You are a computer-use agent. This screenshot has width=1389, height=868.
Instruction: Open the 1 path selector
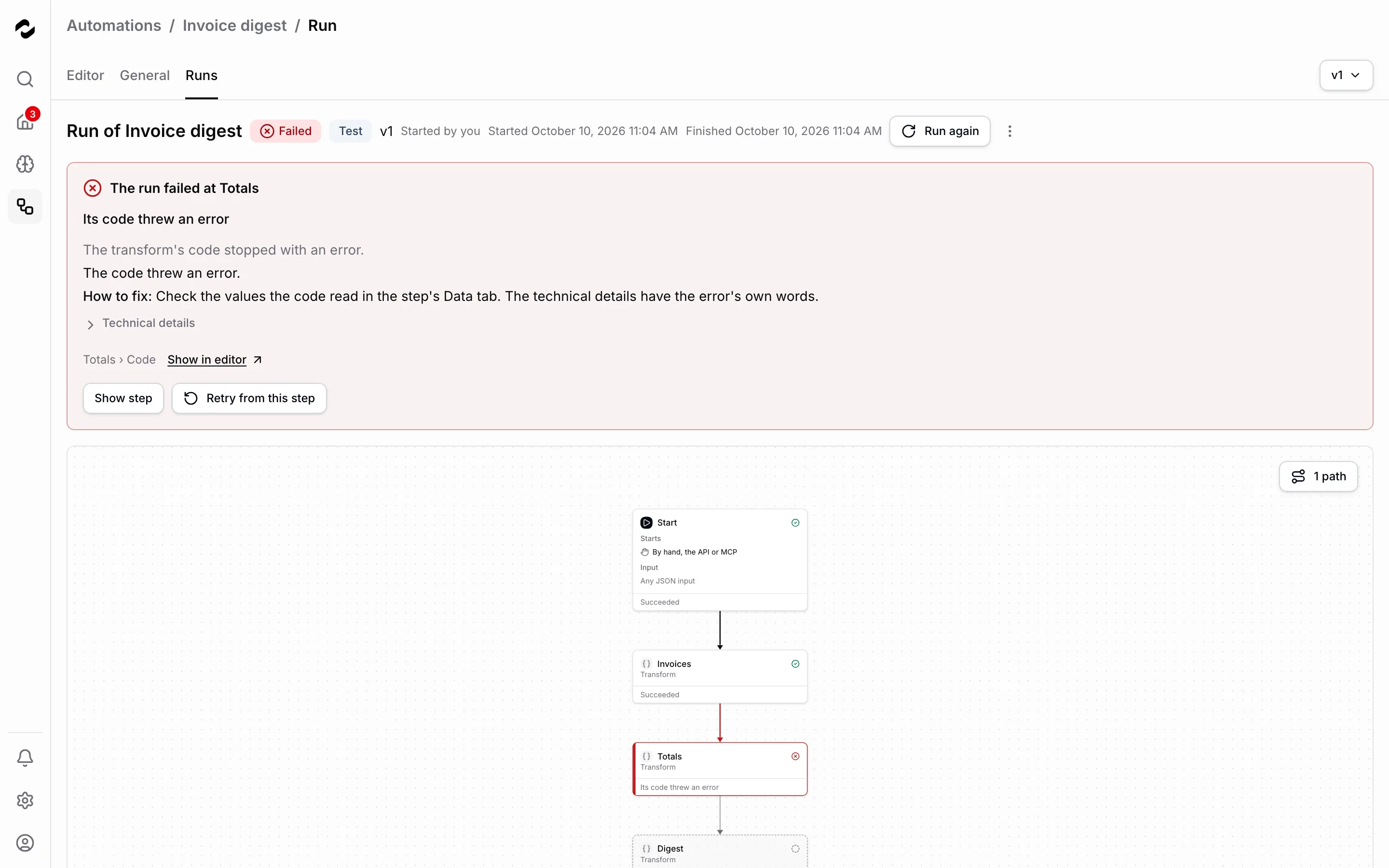(1318, 476)
